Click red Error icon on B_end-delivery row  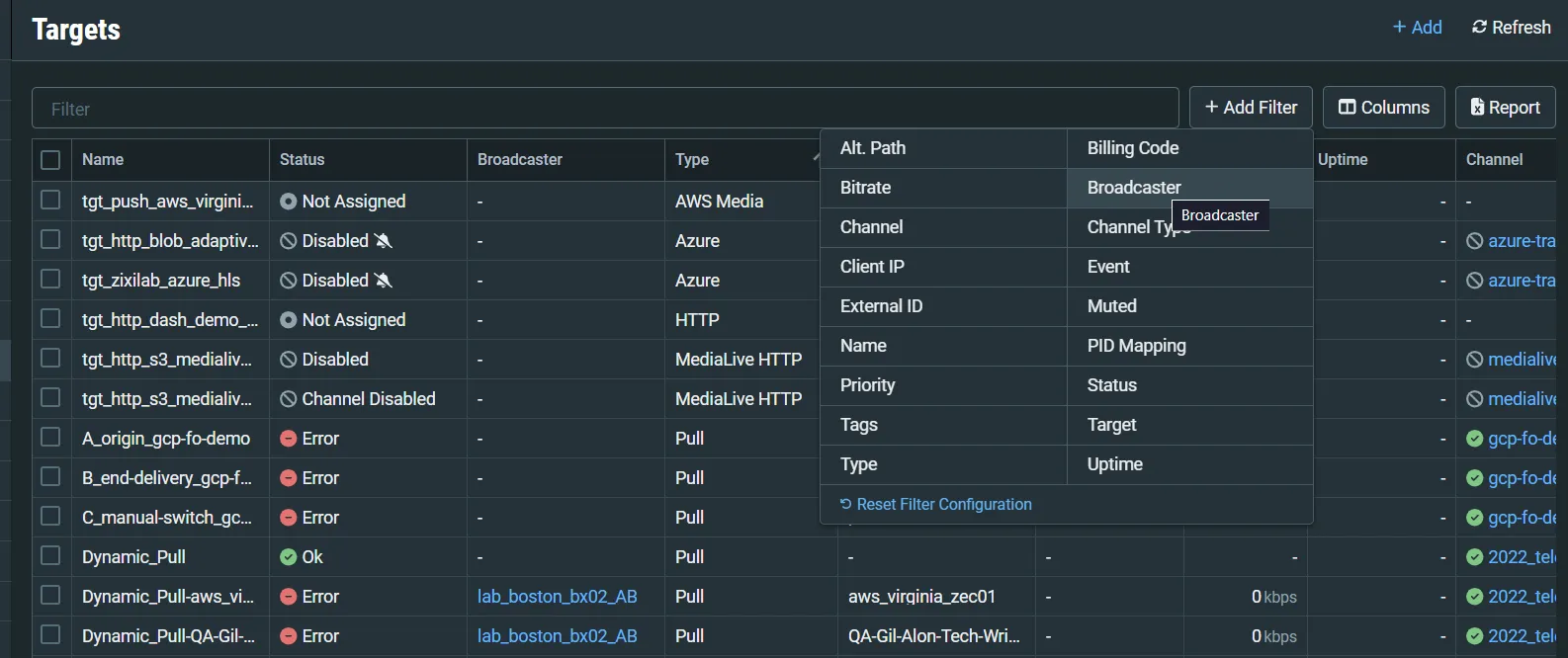point(289,478)
